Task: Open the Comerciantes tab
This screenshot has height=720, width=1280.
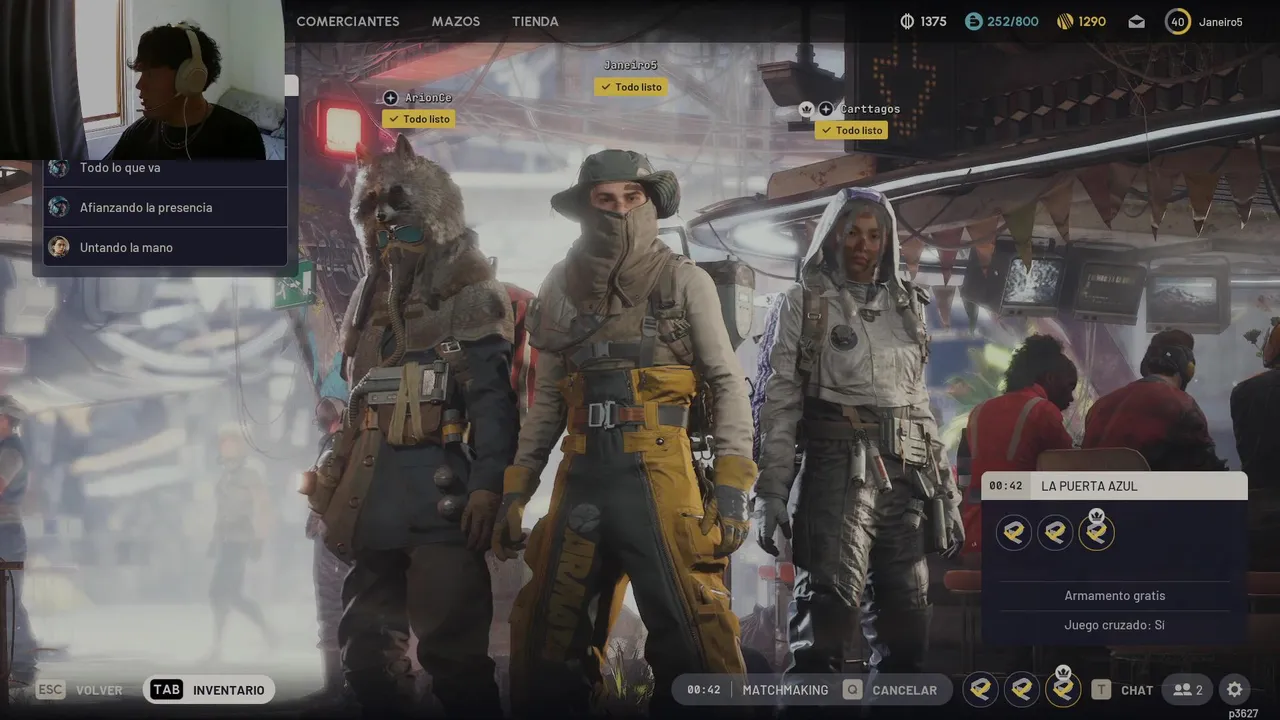Action: tap(347, 21)
